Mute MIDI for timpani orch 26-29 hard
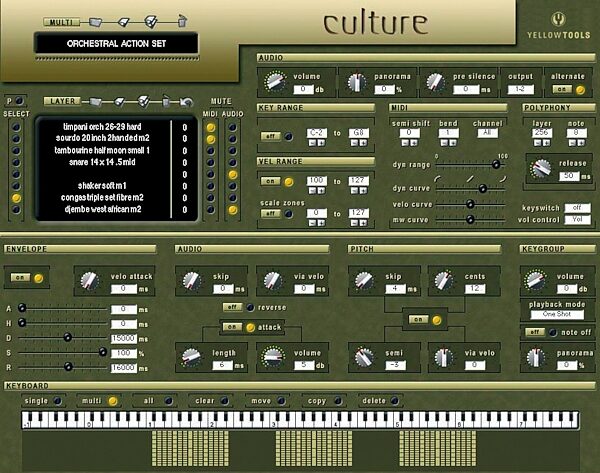The width and height of the screenshot is (600, 473). click(211, 127)
